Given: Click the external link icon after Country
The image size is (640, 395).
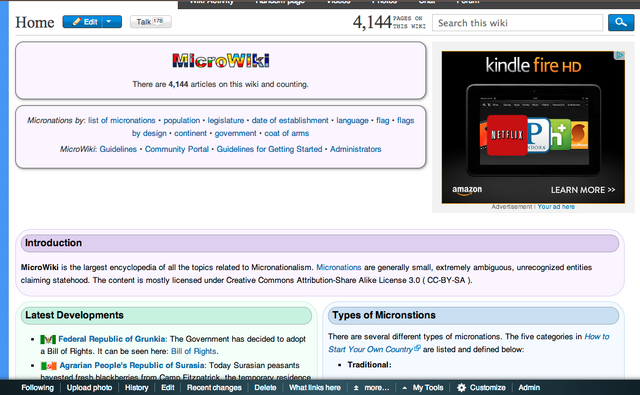Looking at the screenshot, I should (417, 348).
